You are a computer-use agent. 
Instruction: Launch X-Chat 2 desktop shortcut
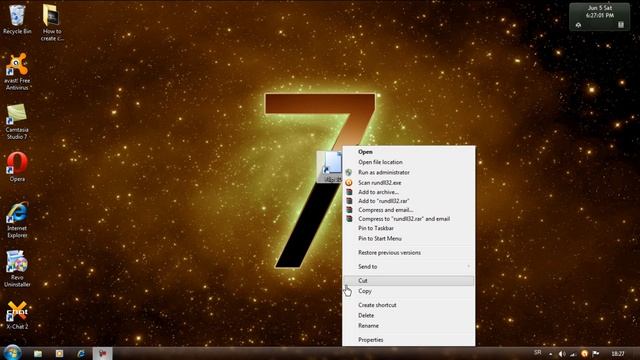(x=17, y=315)
